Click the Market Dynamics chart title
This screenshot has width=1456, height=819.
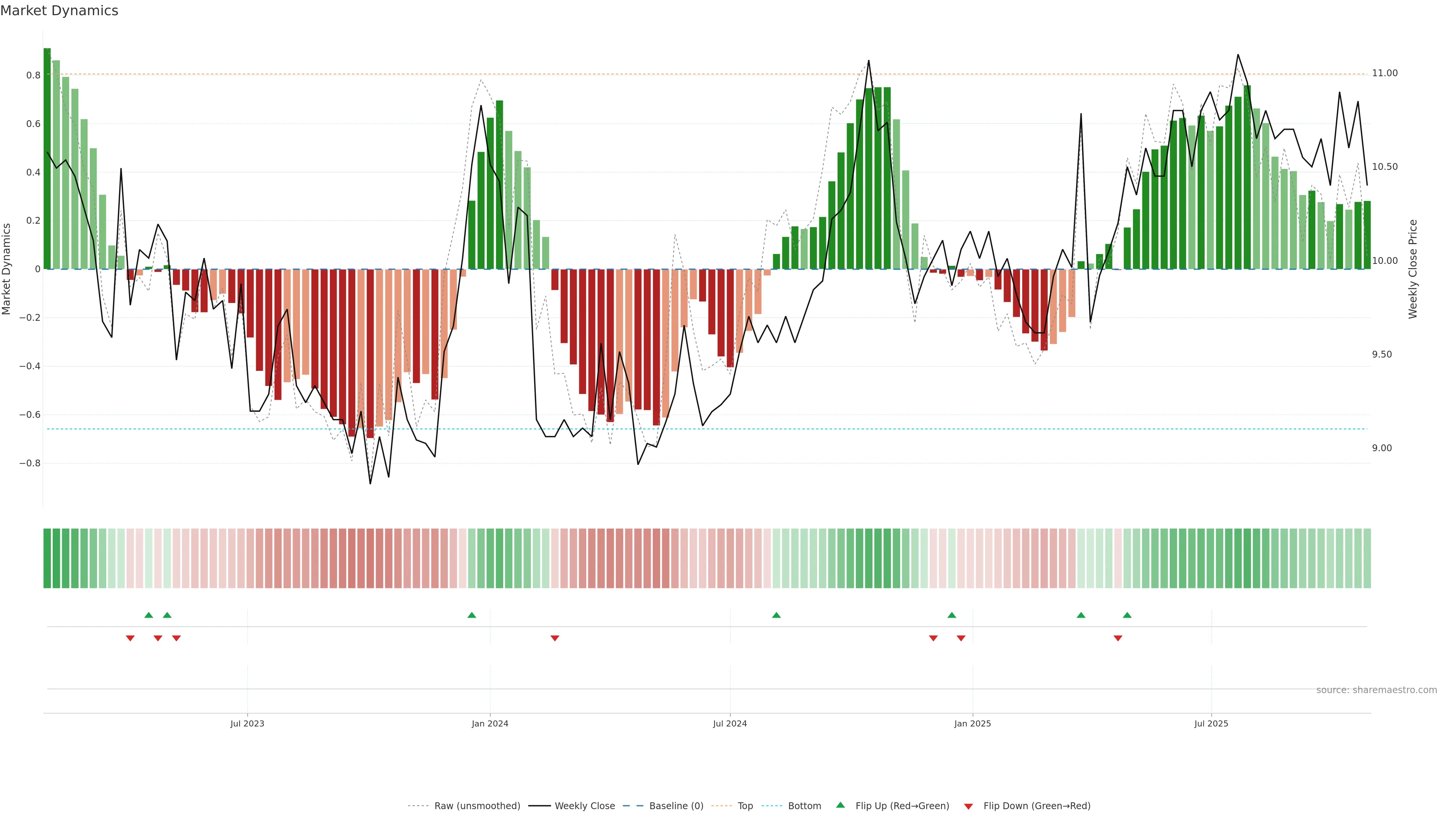pos(59,11)
